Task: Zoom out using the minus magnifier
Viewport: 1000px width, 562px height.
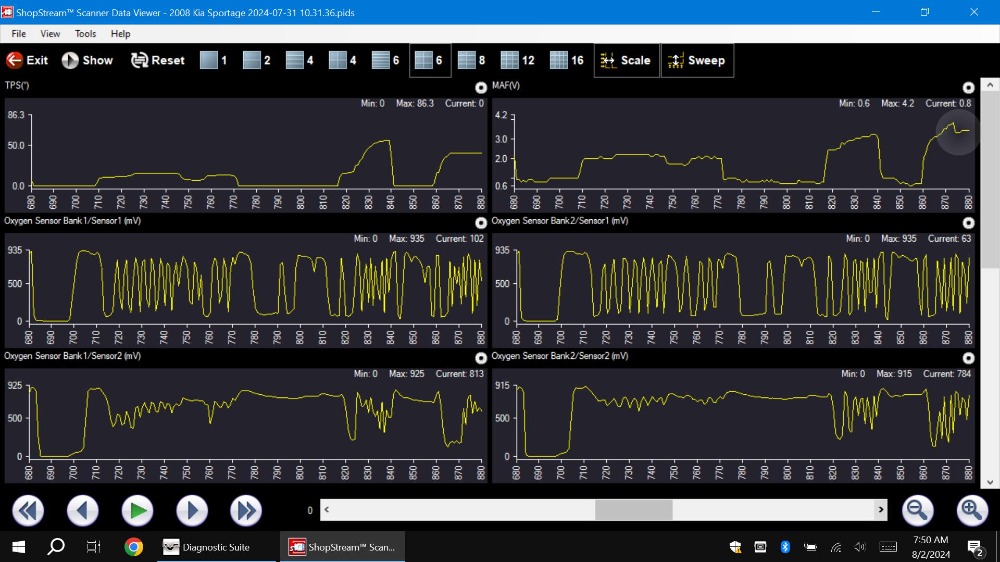Action: 917,511
